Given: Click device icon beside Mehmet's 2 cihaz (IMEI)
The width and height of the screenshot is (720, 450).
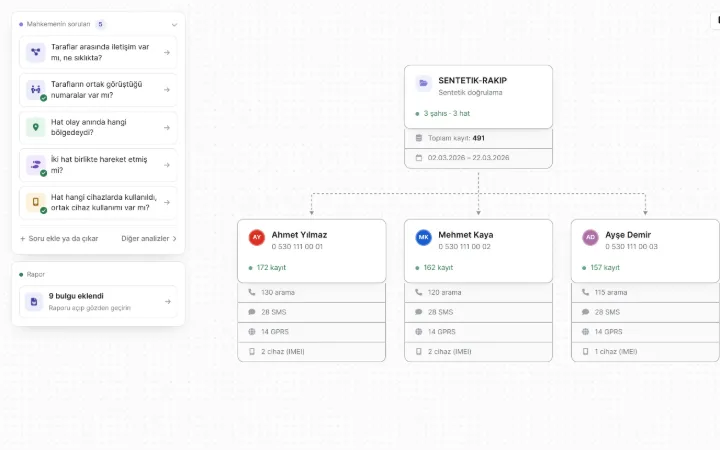Looking at the screenshot, I should click(x=418, y=351).
